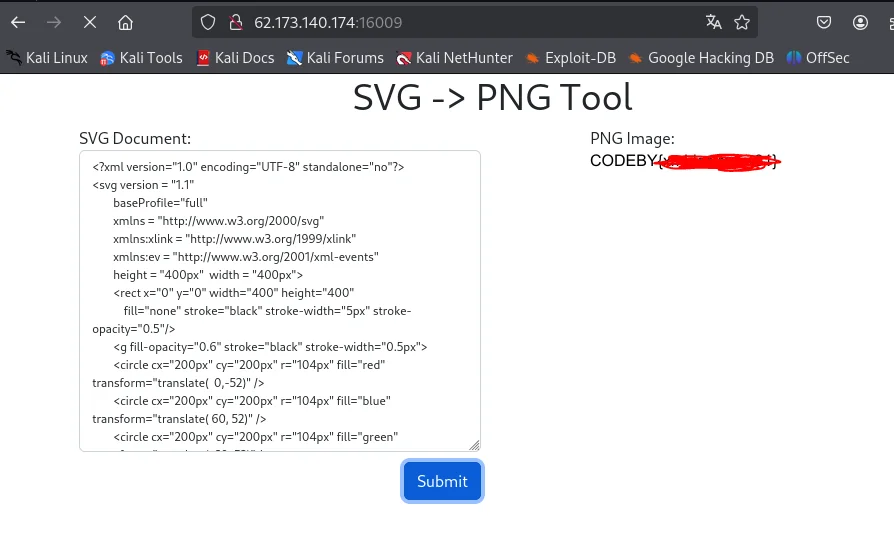The height and width of the screenshot is (558, 894).
Task: Open Kali Tools bookmark
Action: [141, 58]
